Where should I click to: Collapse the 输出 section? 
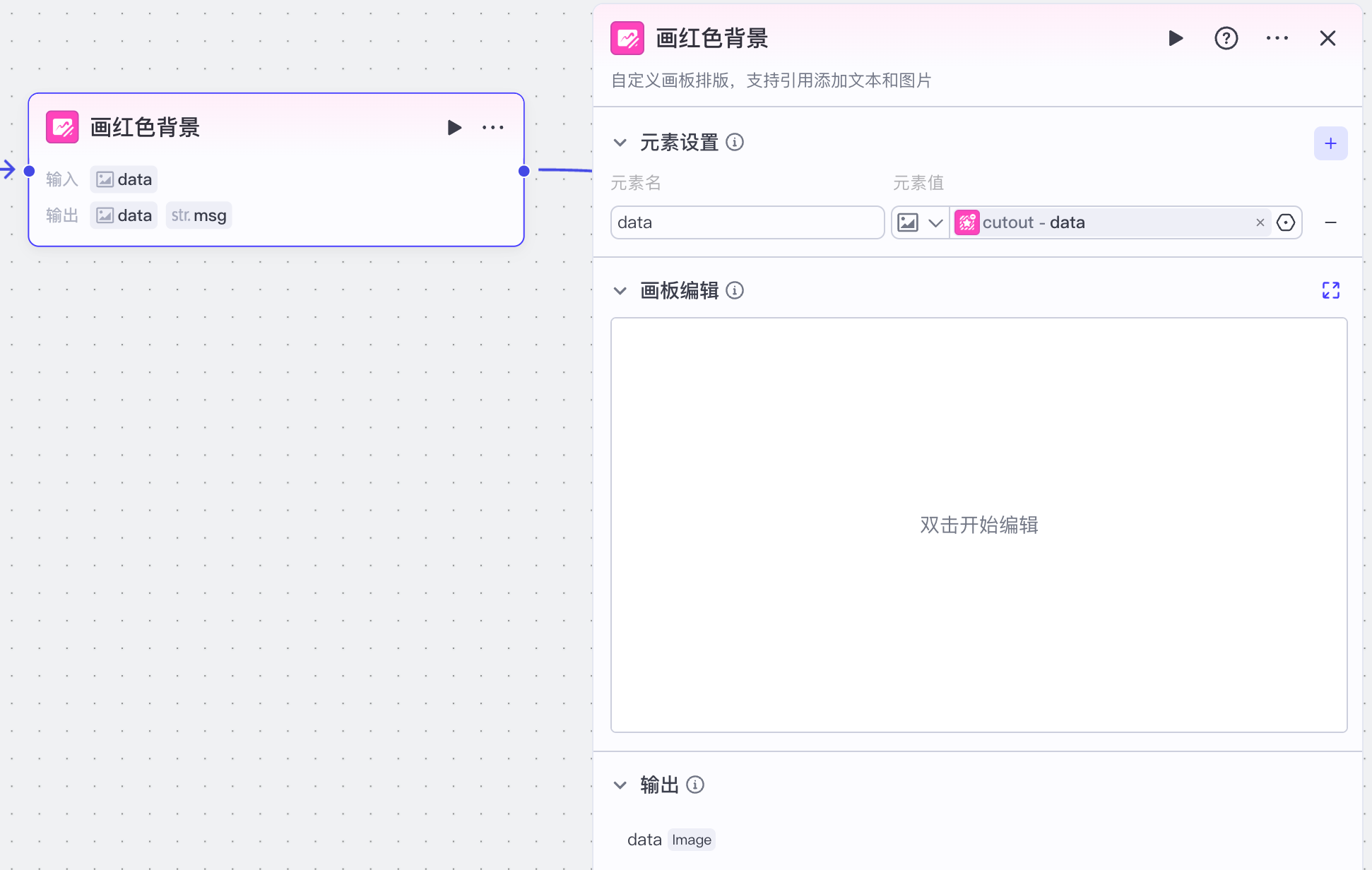[x=620, y=785]
